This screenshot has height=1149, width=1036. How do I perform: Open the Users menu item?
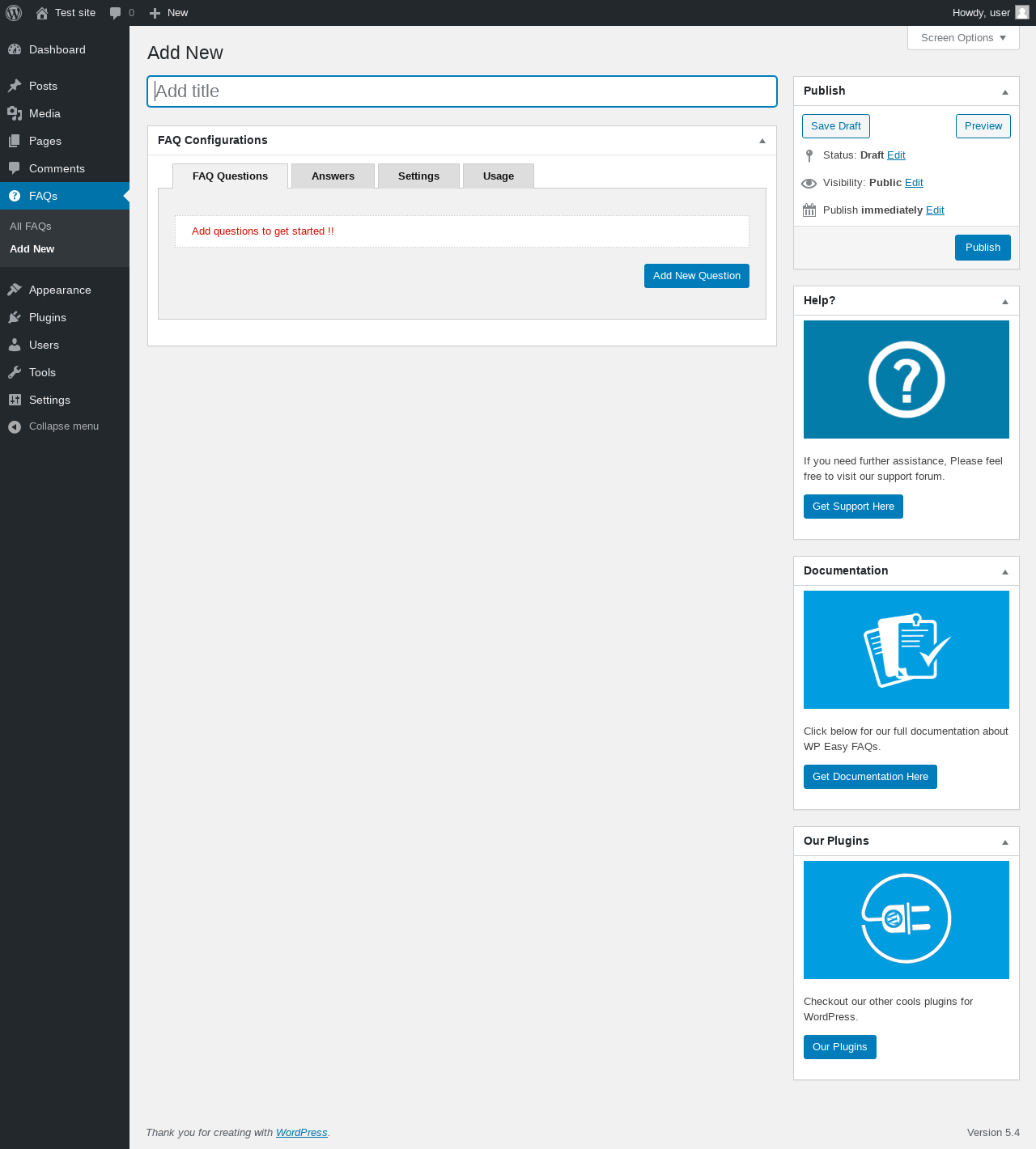pos(65,345)
